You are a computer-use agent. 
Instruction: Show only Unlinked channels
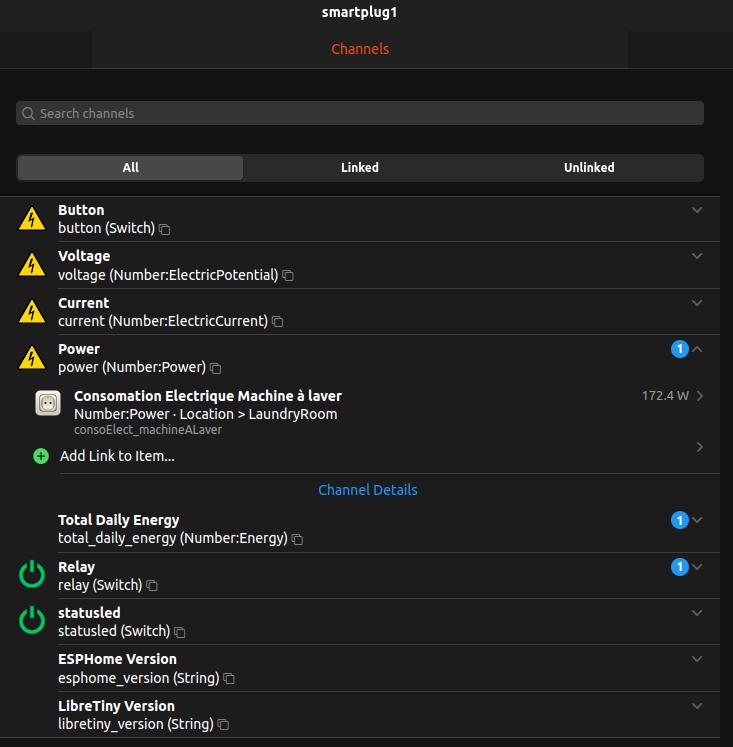tap(589, 168)
